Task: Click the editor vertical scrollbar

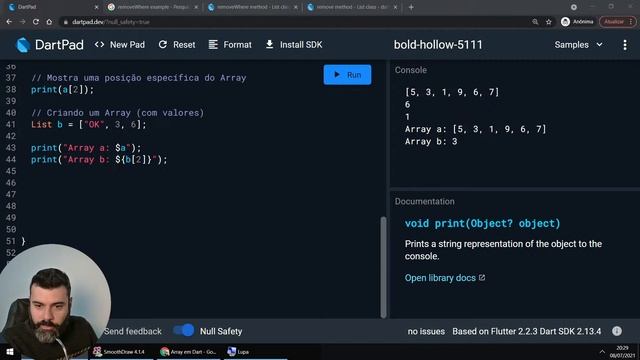Action: 383,267
